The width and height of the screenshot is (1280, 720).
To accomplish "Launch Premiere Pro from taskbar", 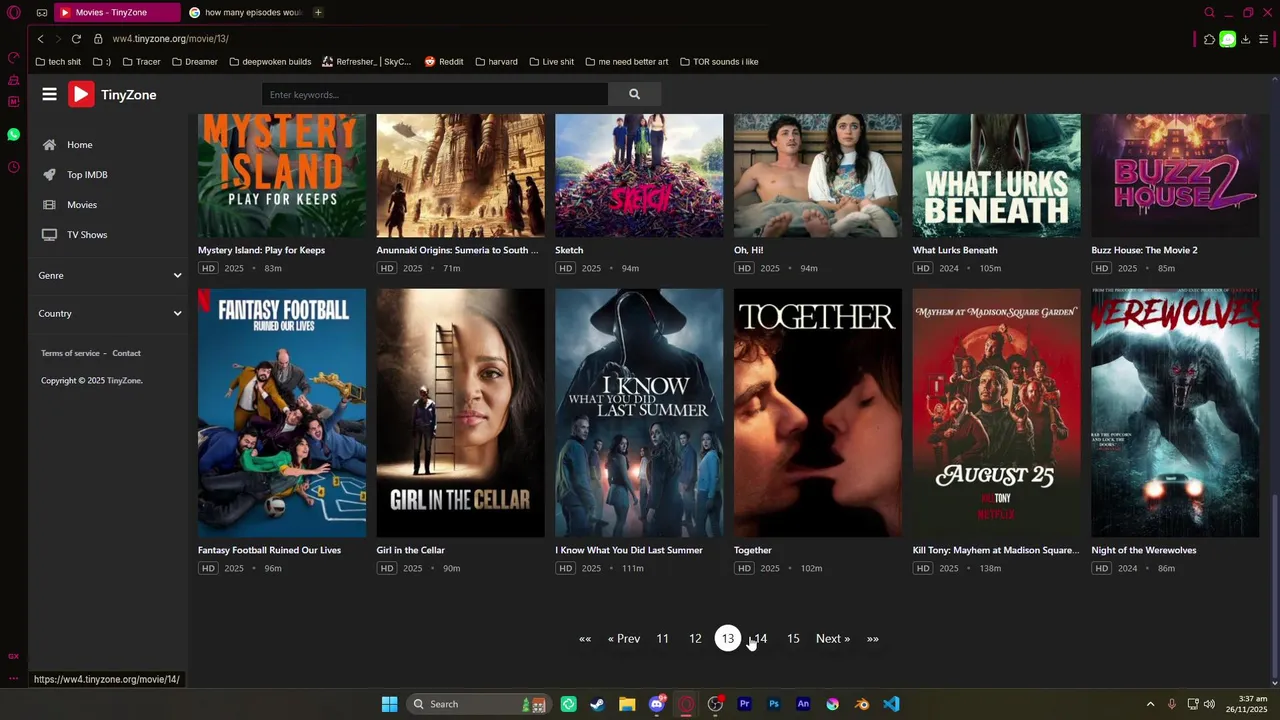I will point(744,704).
